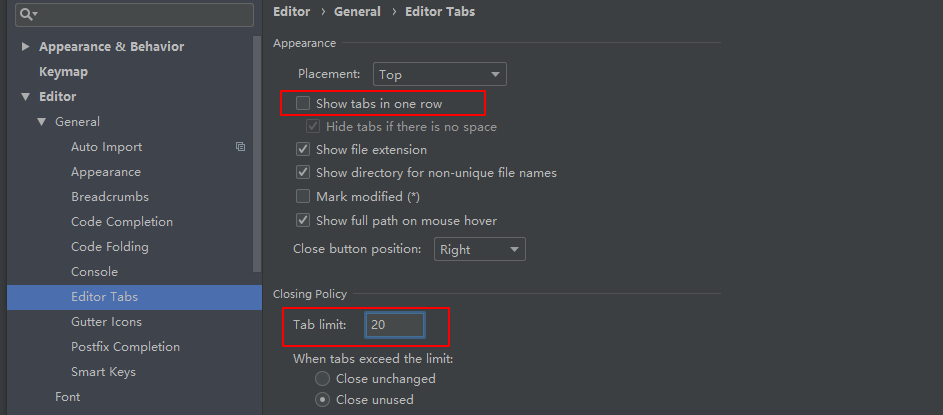Open Smart Keys settings page

[103, 372]
